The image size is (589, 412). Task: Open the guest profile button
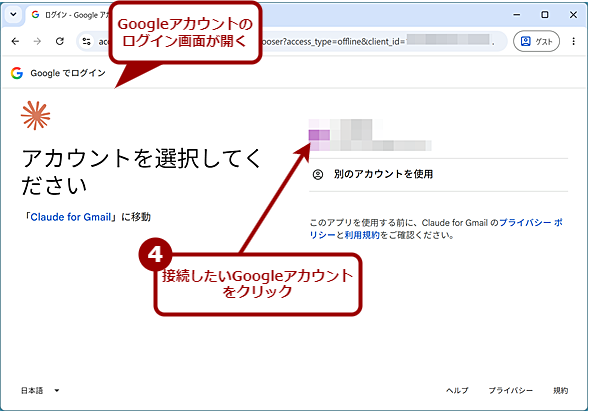pos(536,41)
